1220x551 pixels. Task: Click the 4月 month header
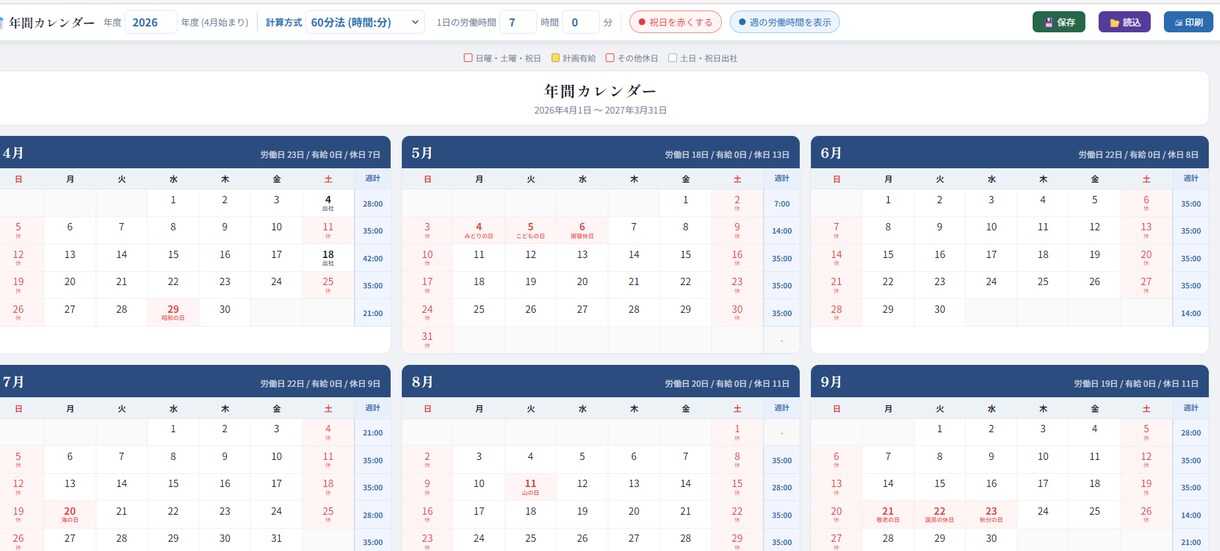coord(13,153)
